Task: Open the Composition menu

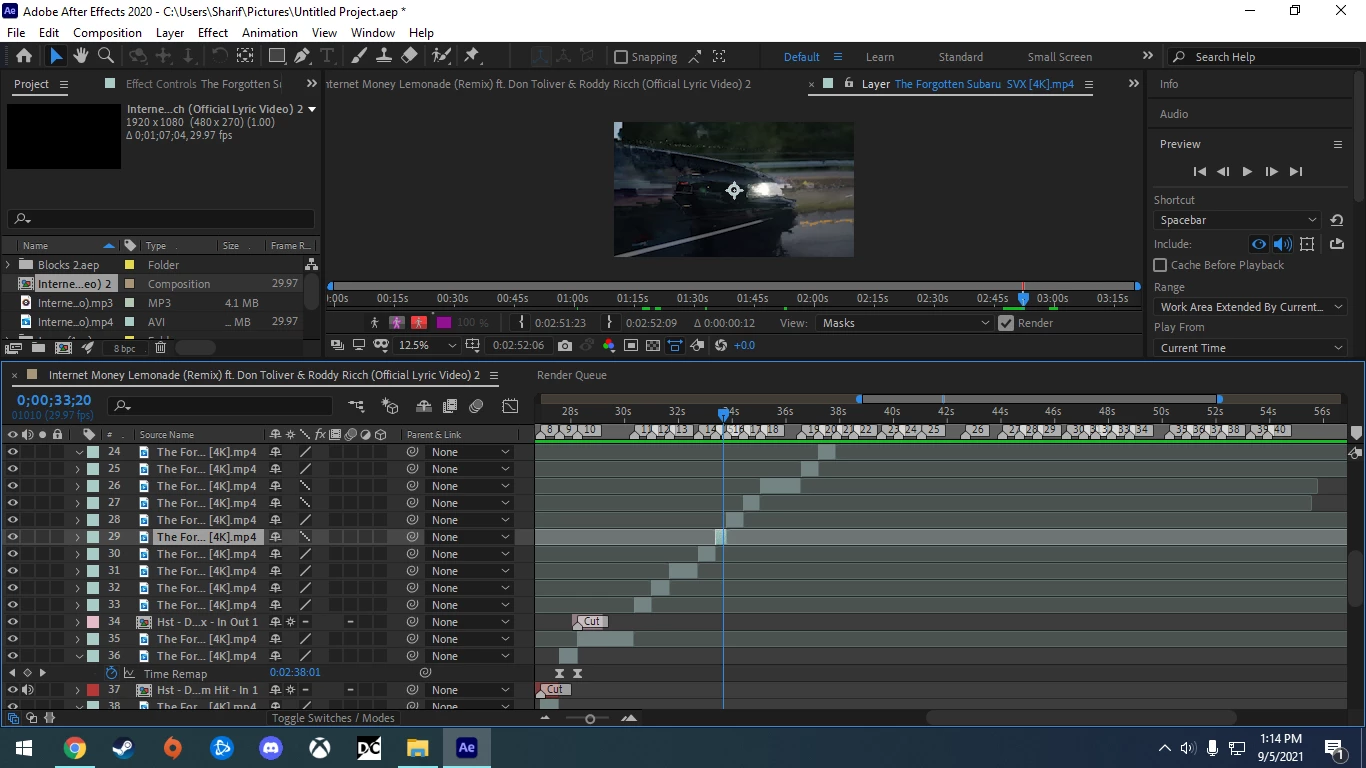Action: click(107, 33)
